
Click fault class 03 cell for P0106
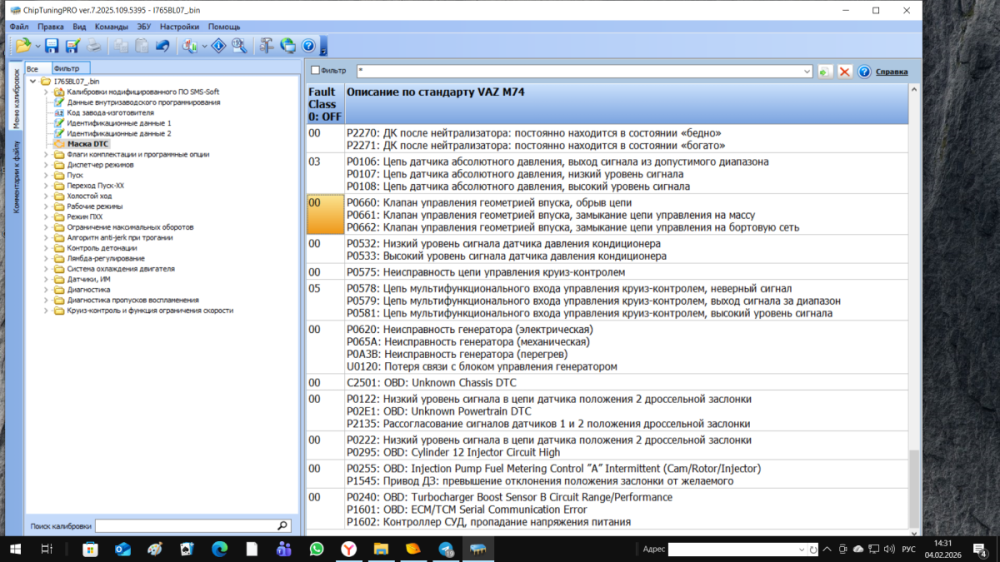pos(325,174)
